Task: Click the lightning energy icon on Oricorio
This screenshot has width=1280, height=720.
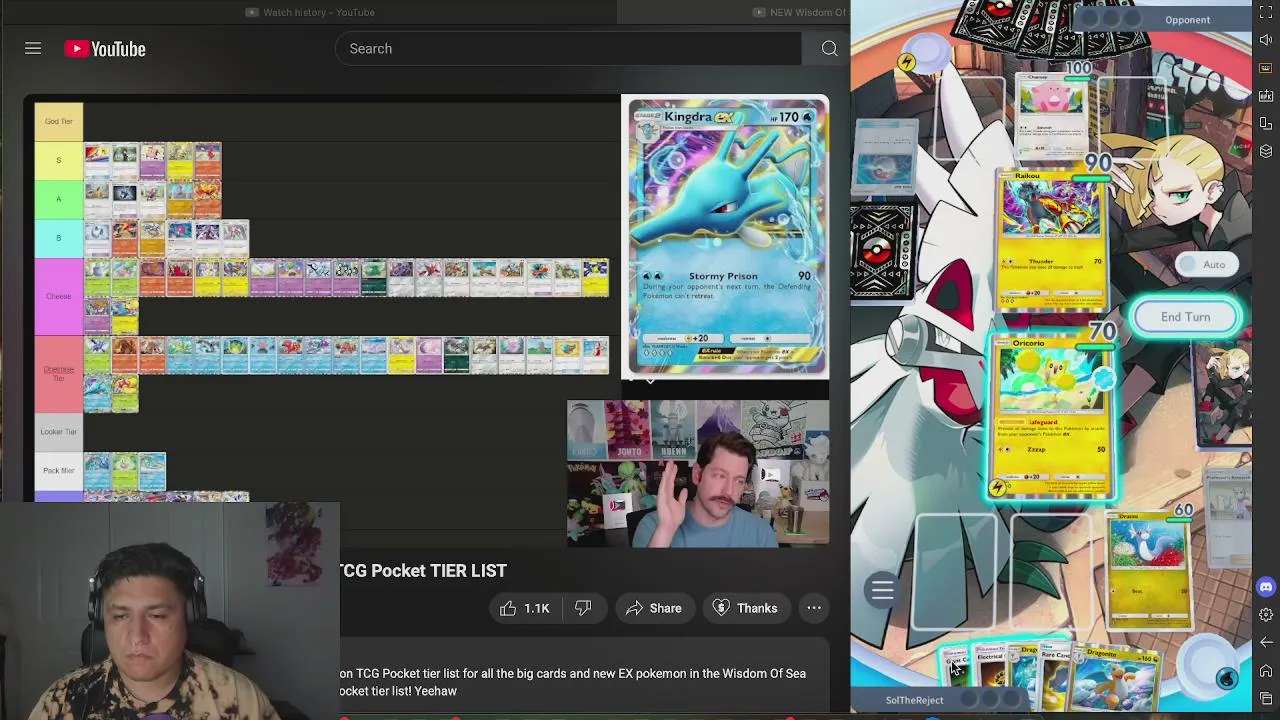Action: tap(997, 488)
